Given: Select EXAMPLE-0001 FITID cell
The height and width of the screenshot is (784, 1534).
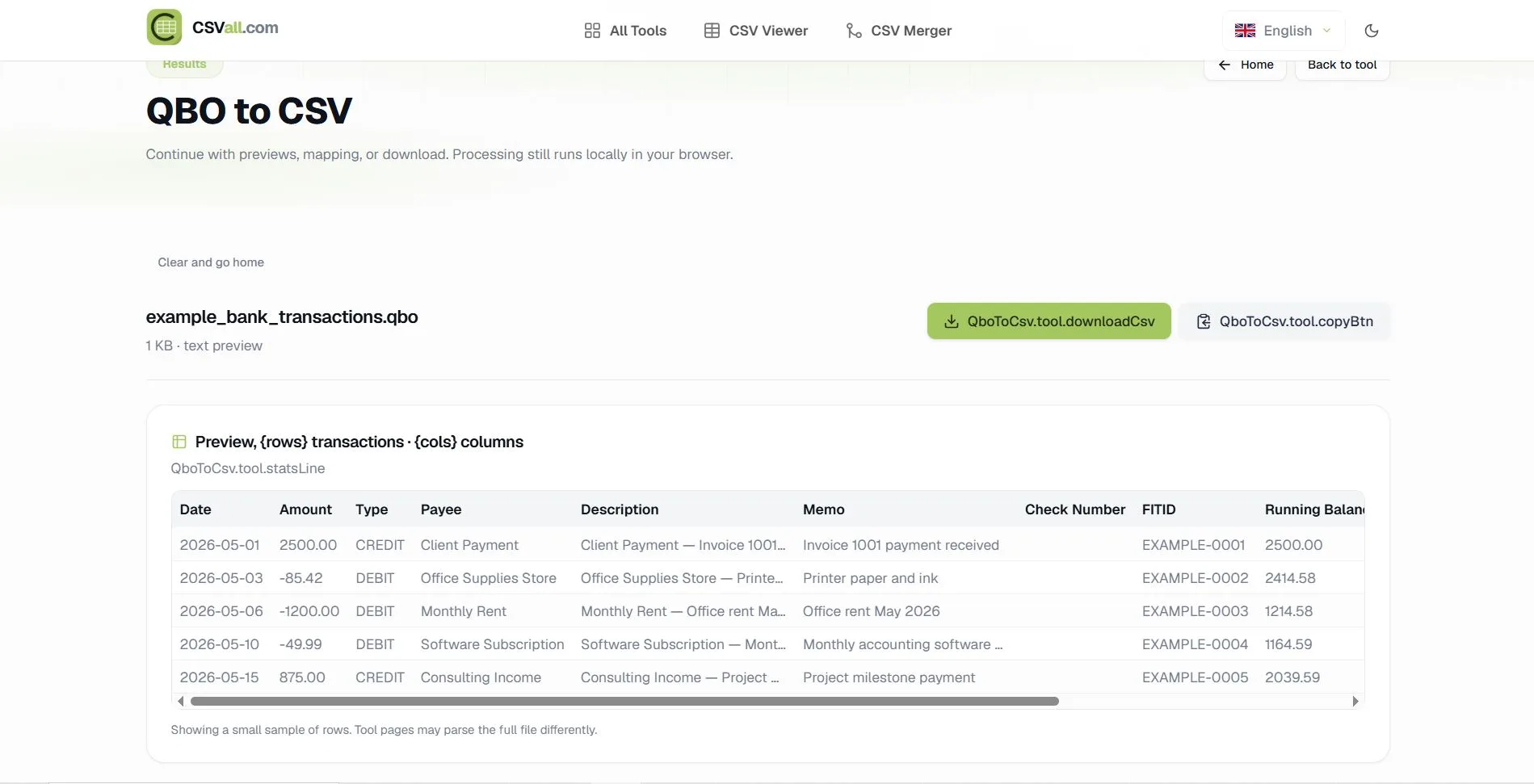Looking at the screenshot, I should point(1193,545).
